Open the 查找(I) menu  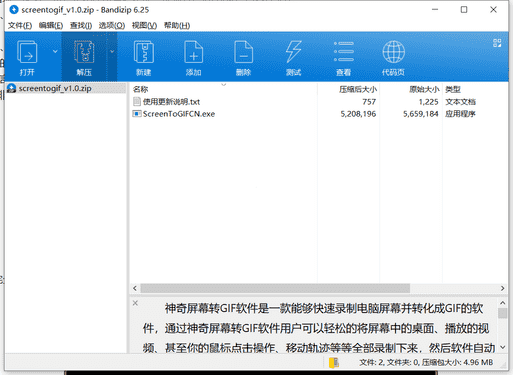pyautogui.click(x=81, y=26)
